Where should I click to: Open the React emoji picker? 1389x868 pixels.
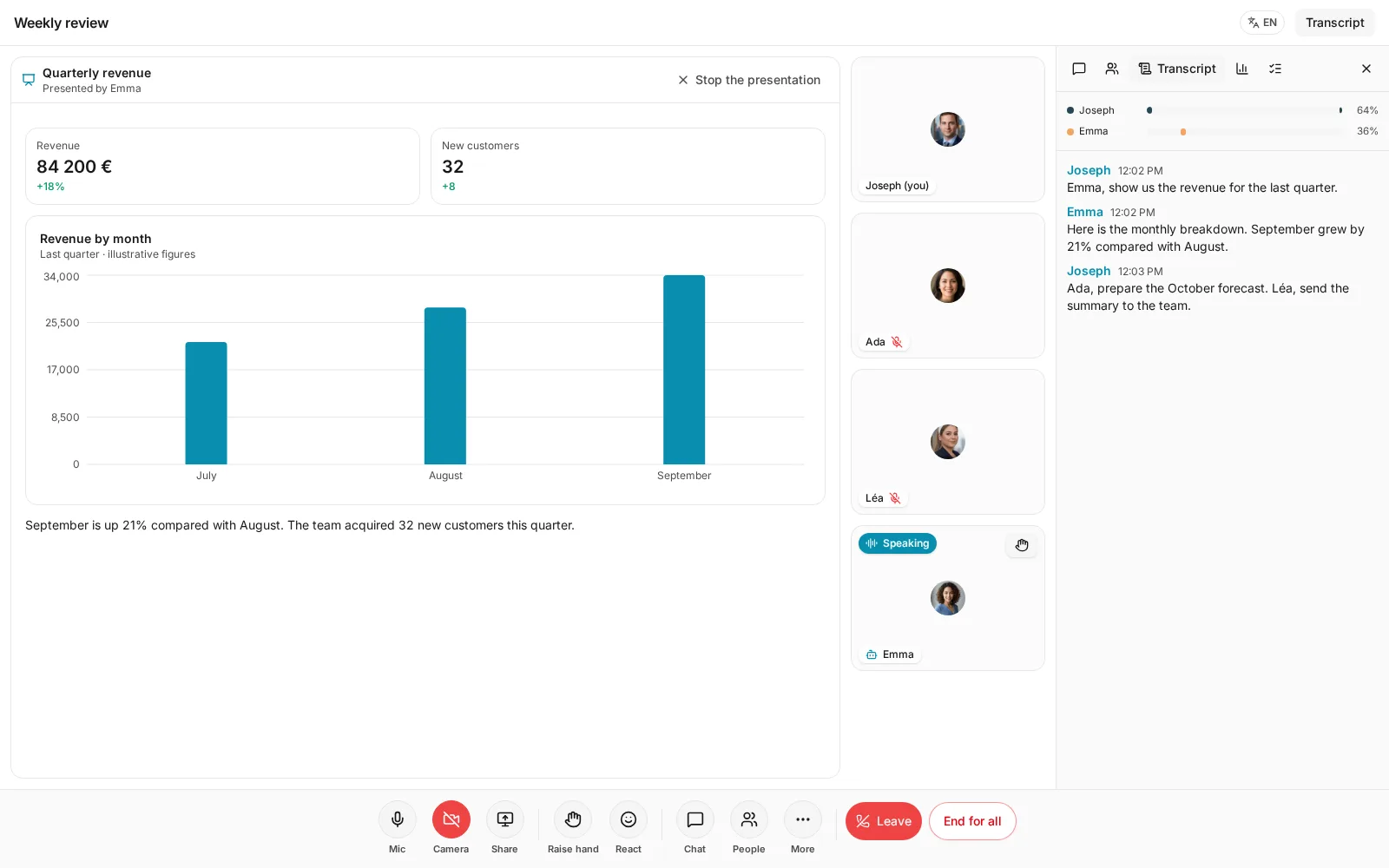click(629, 819)
